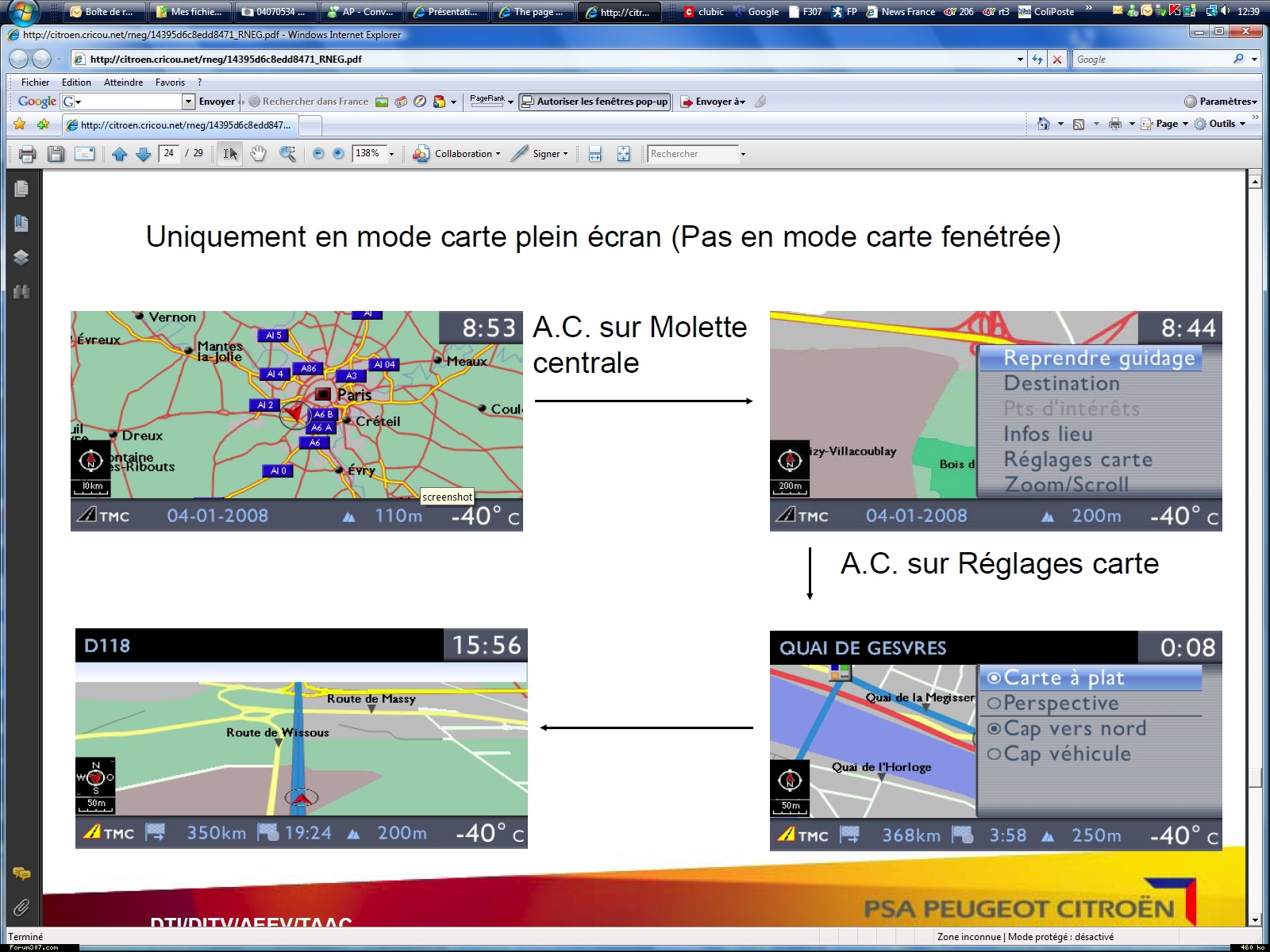Screen dimensions: 1270x952
Task: Toggle the text Select tool
Action: 229,154
